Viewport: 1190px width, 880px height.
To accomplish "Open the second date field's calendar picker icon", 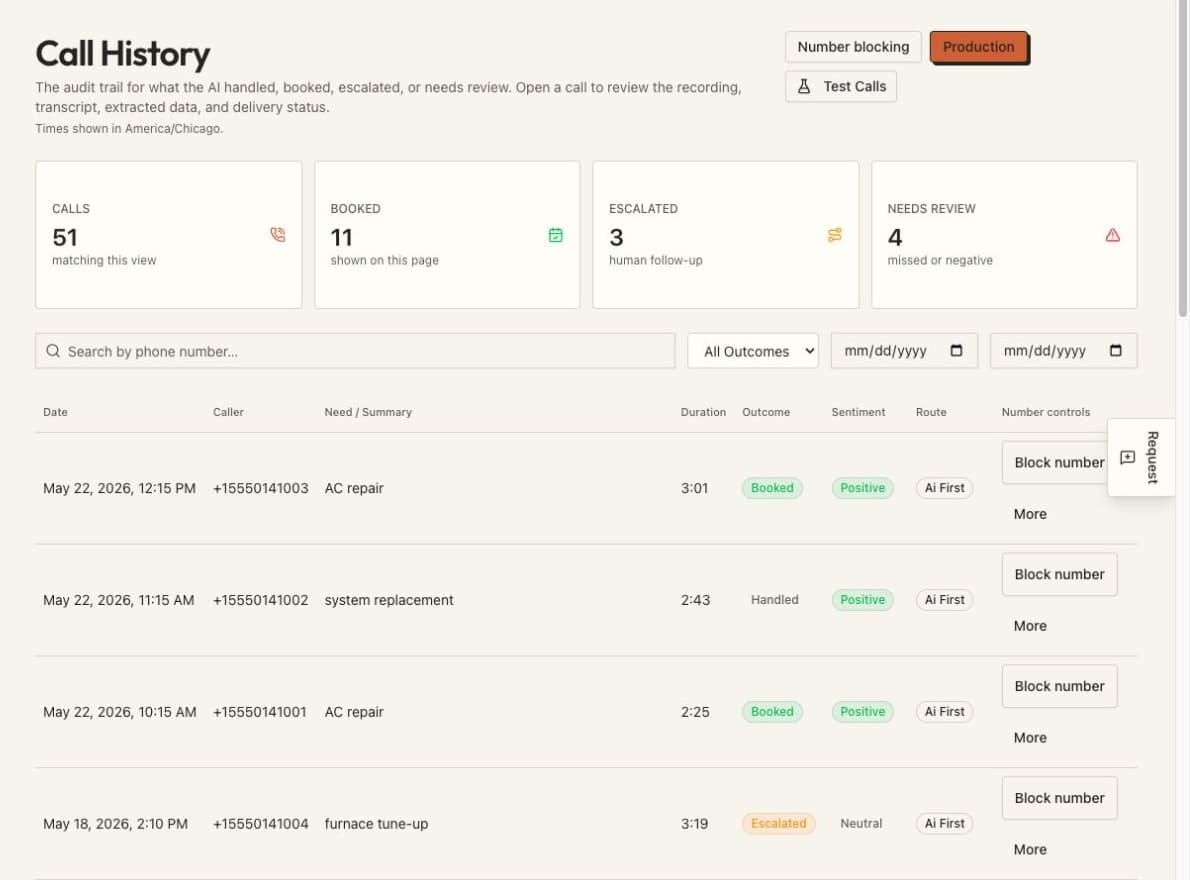I will click(x=1116, y=350).
